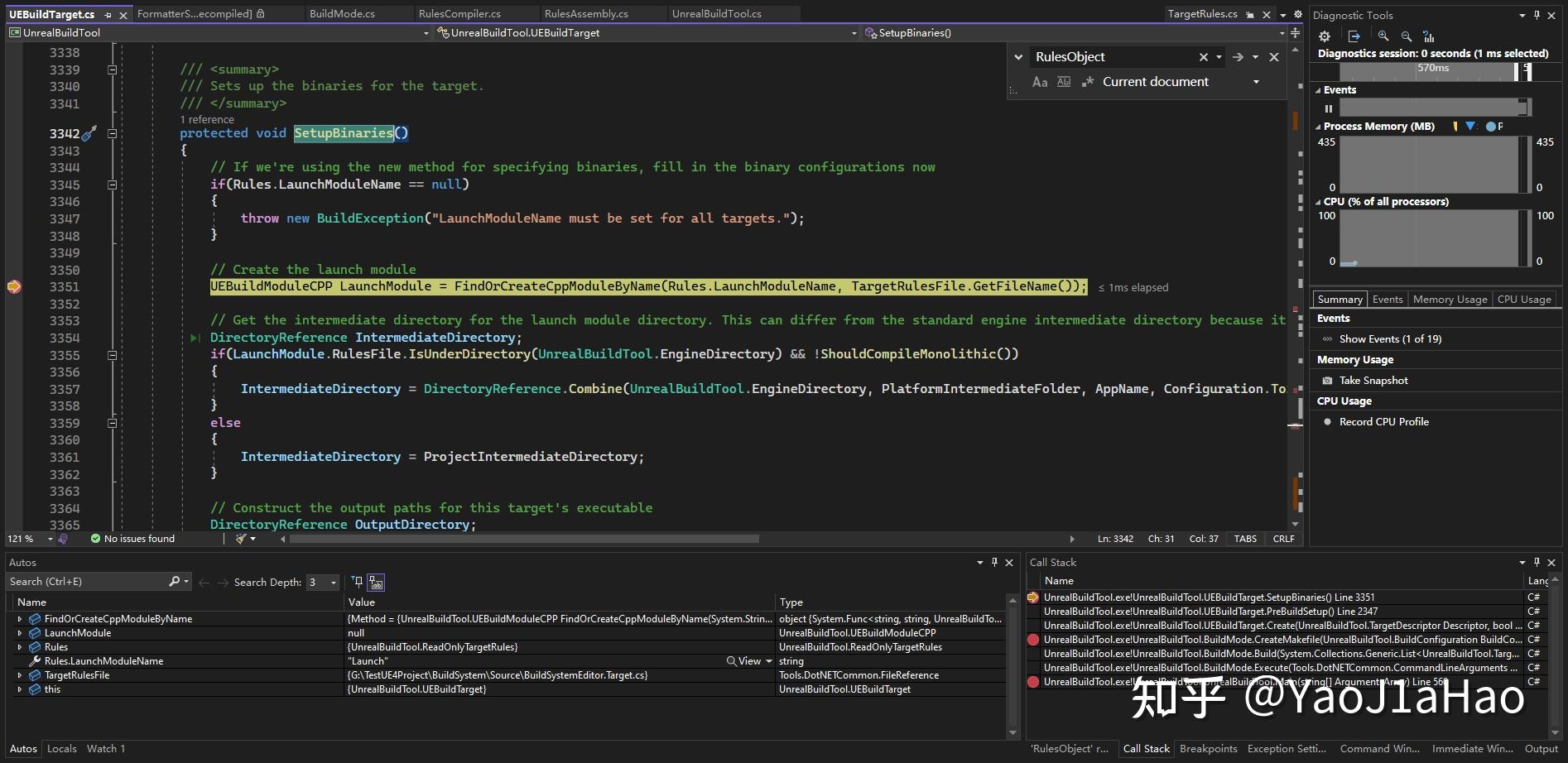Toggle match case in the Find box

[1040, 82]
